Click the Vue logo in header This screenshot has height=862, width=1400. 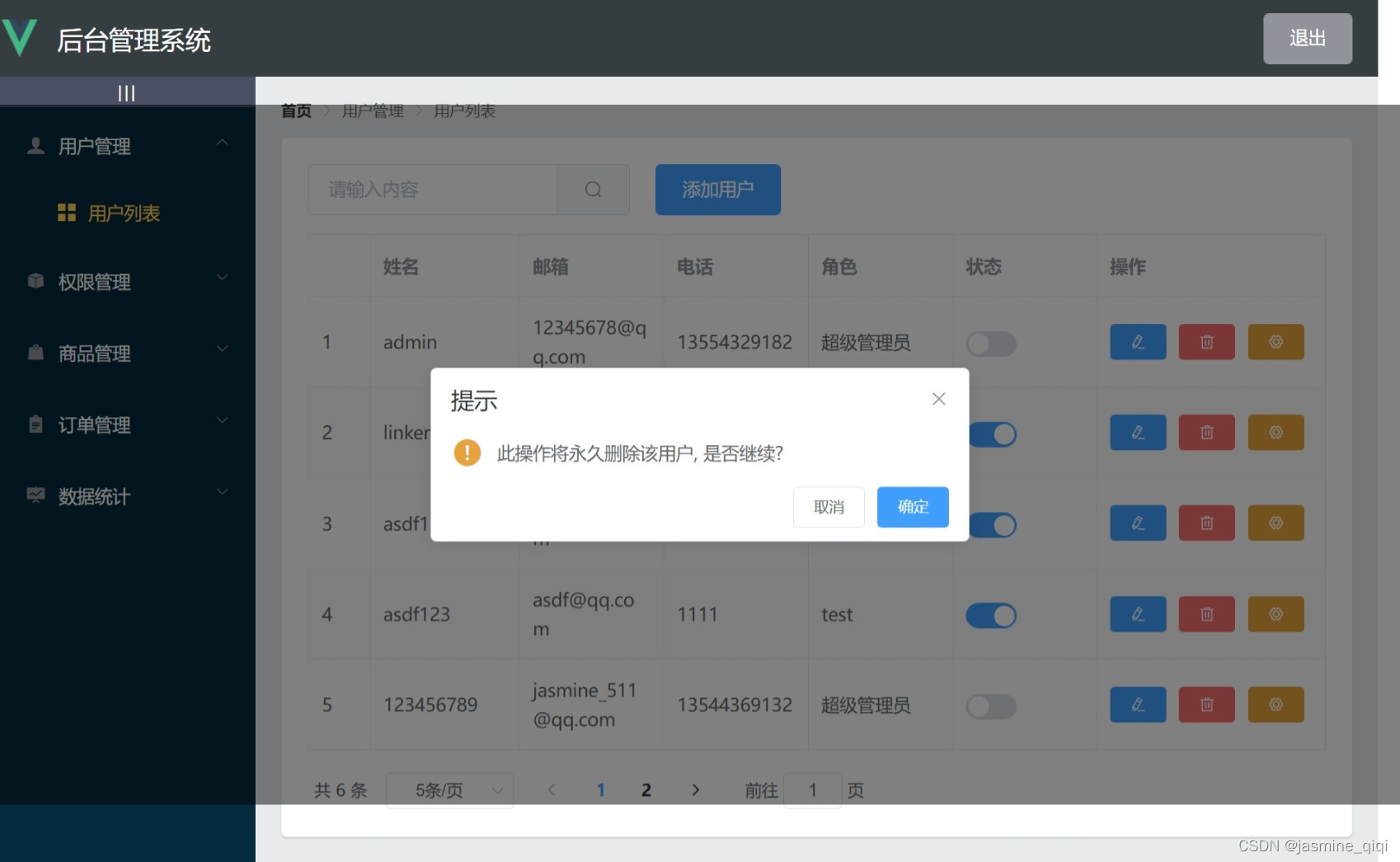(20, 38)
